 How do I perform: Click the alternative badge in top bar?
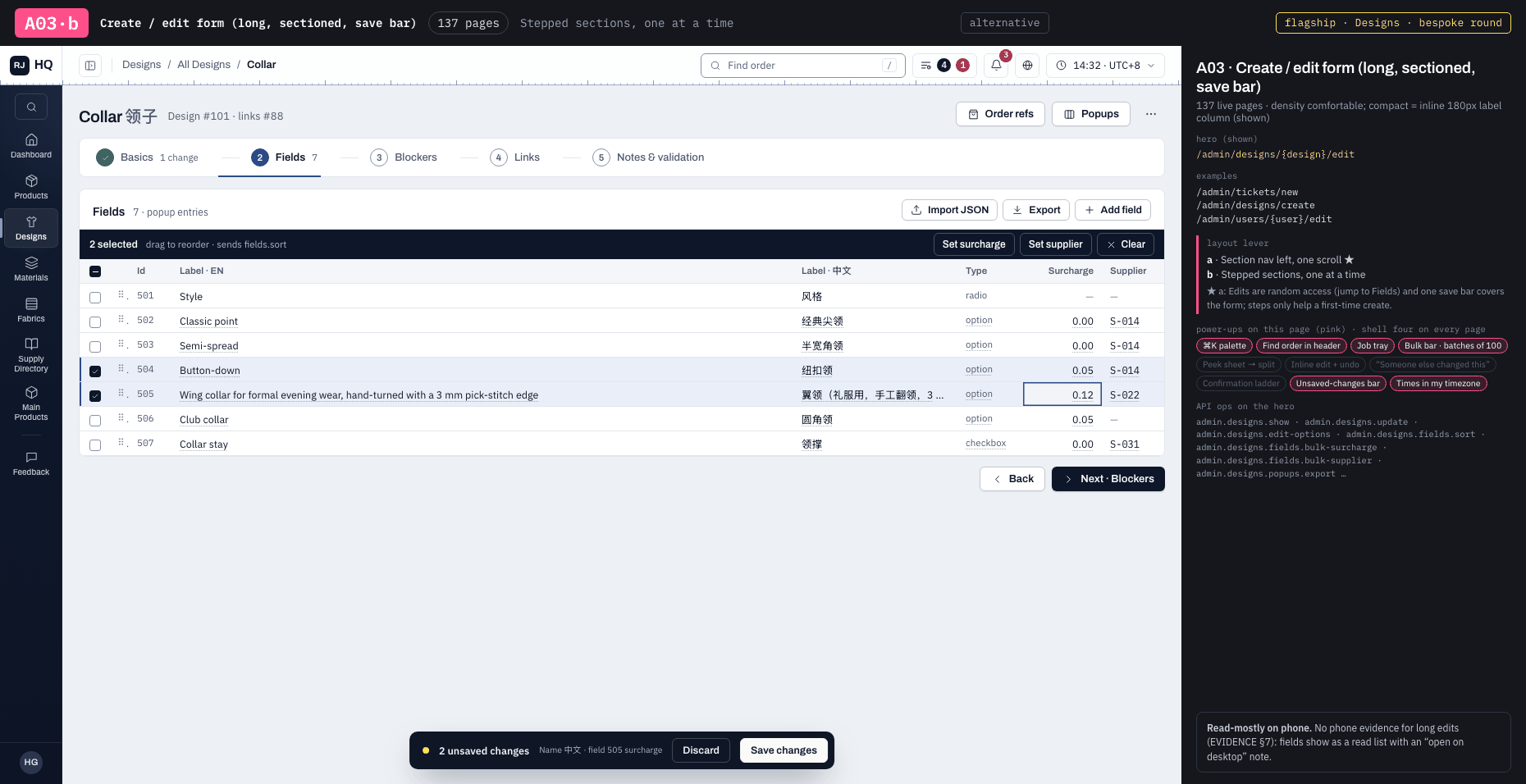pyautogui.click(x=1004, y=23)
